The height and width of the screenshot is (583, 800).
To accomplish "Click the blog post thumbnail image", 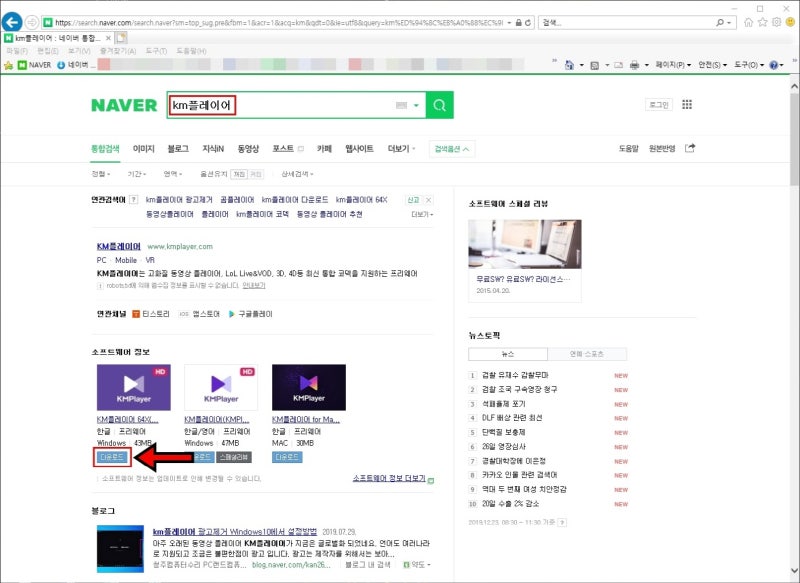I will 120,549.
